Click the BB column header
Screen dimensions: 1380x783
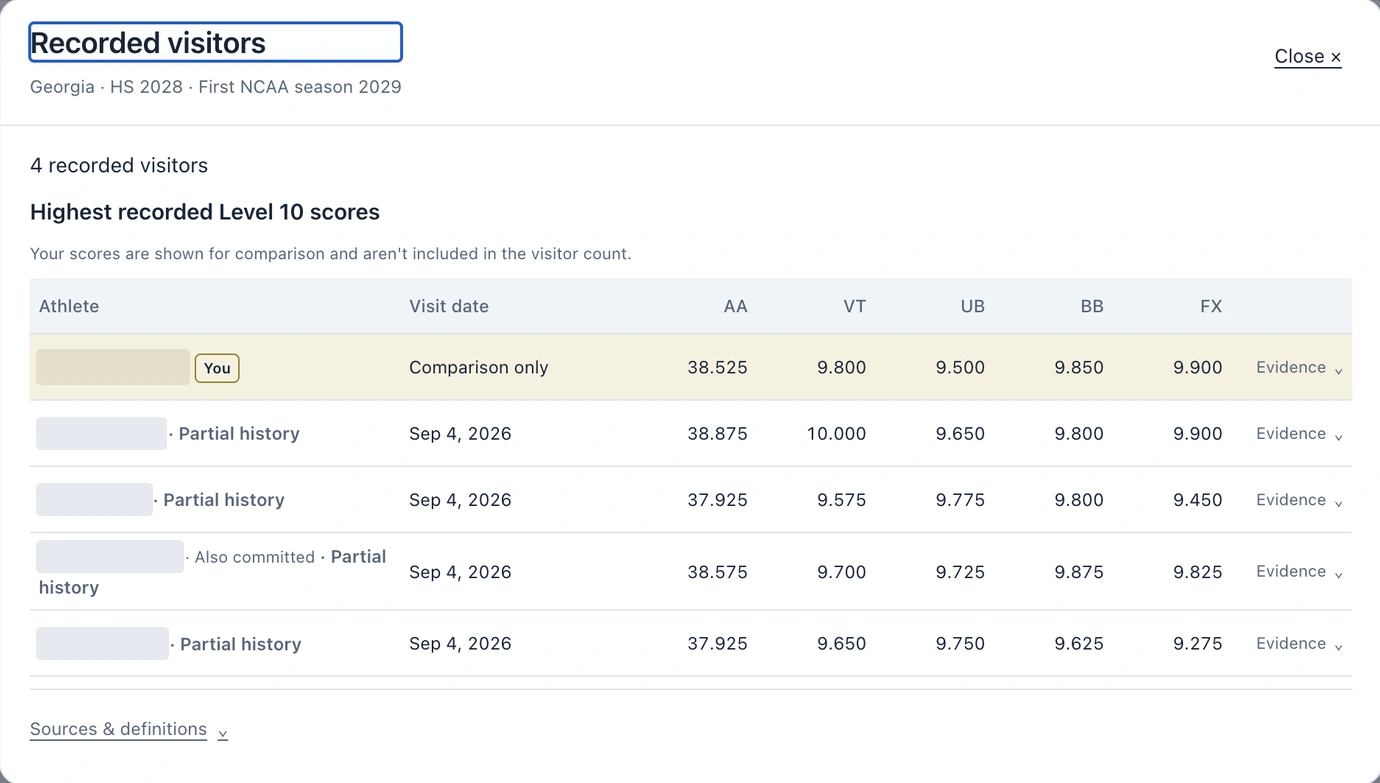click(1092, 307)
